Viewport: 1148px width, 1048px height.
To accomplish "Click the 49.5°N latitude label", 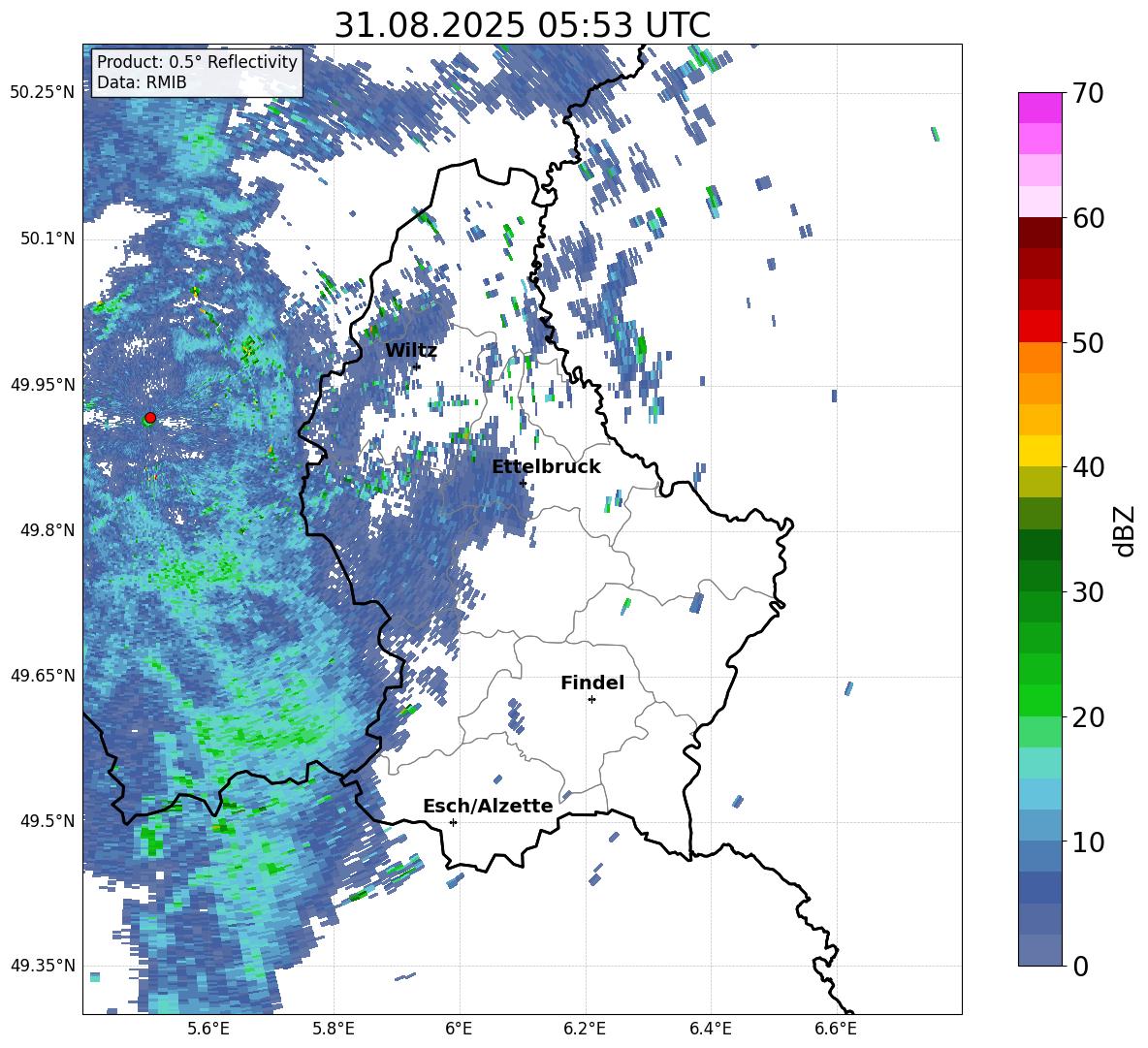I will [47, 820].
